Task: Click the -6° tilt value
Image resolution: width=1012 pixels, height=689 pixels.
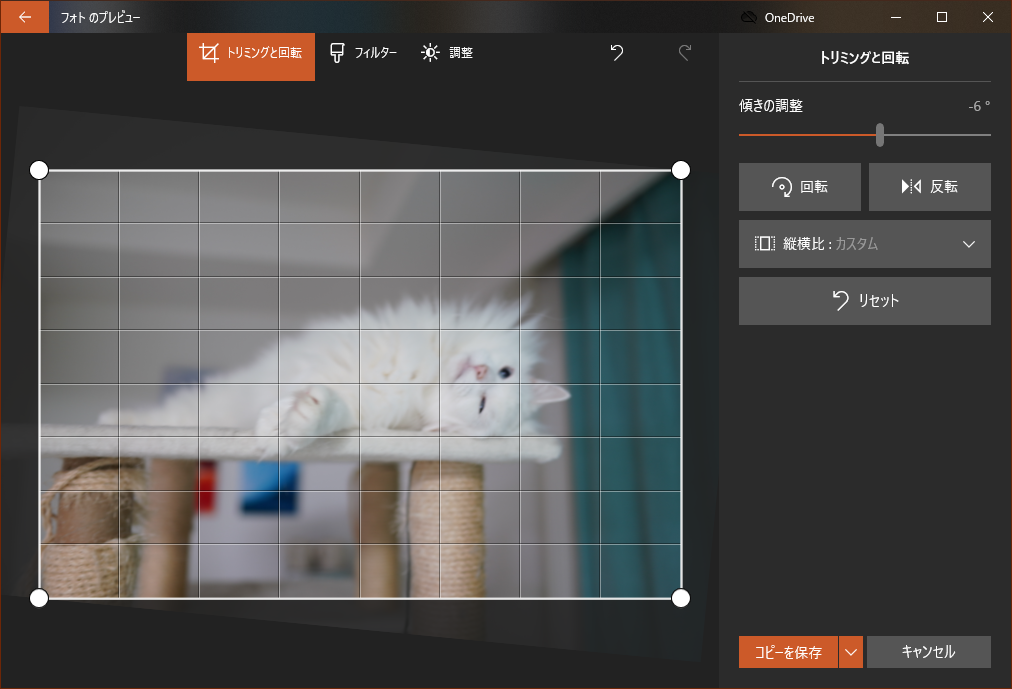Action: tap(979, 106)
